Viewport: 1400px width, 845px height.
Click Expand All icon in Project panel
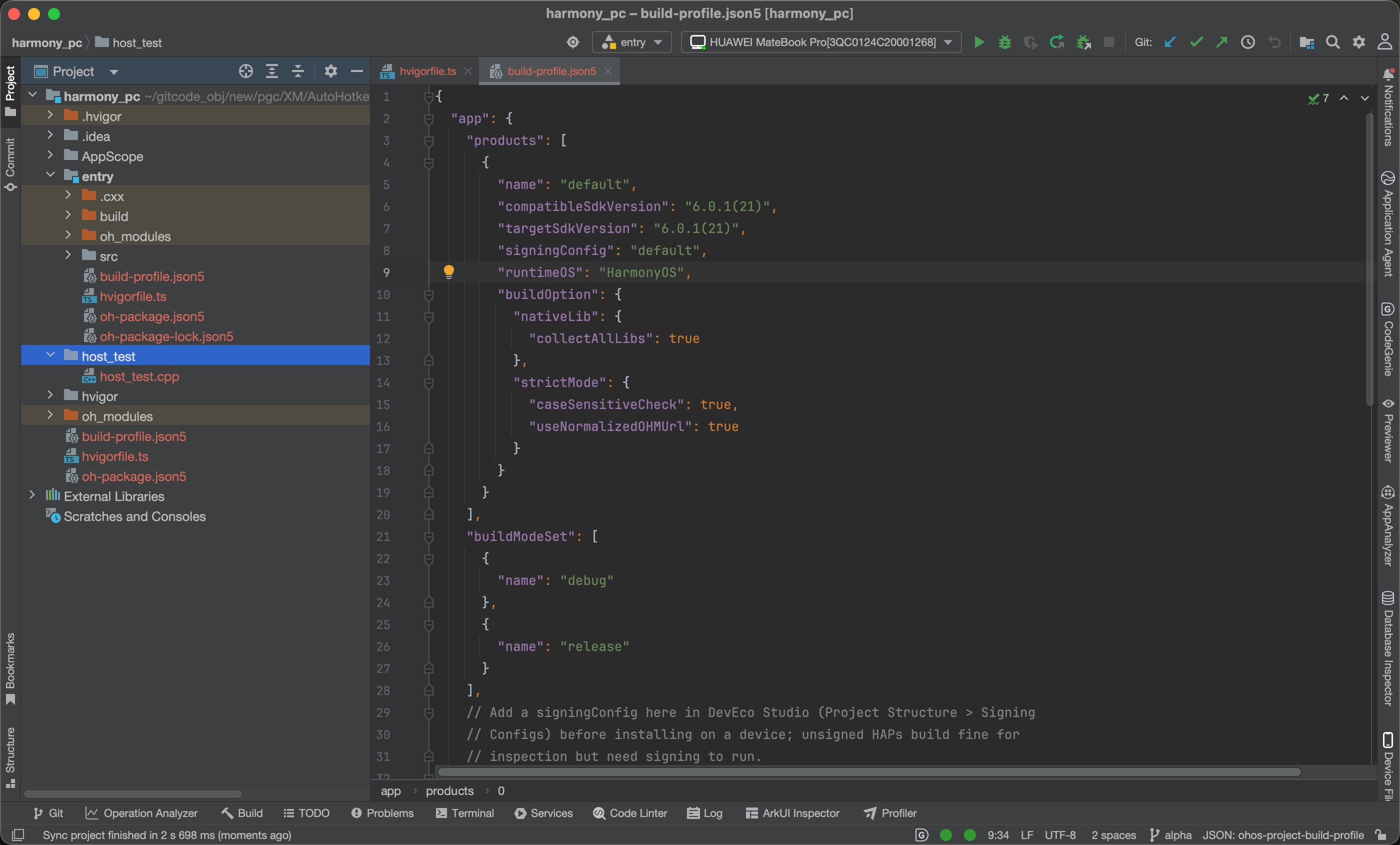click(272, 71)
